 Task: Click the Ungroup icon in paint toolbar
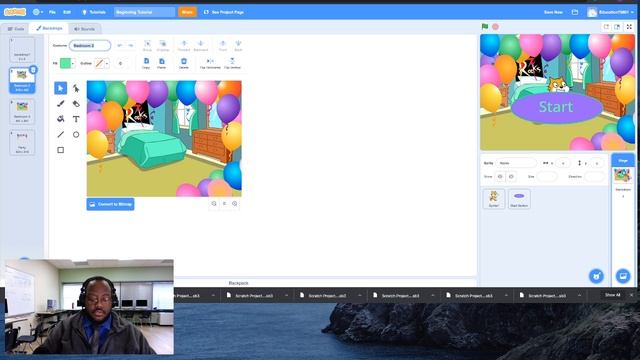162,45
